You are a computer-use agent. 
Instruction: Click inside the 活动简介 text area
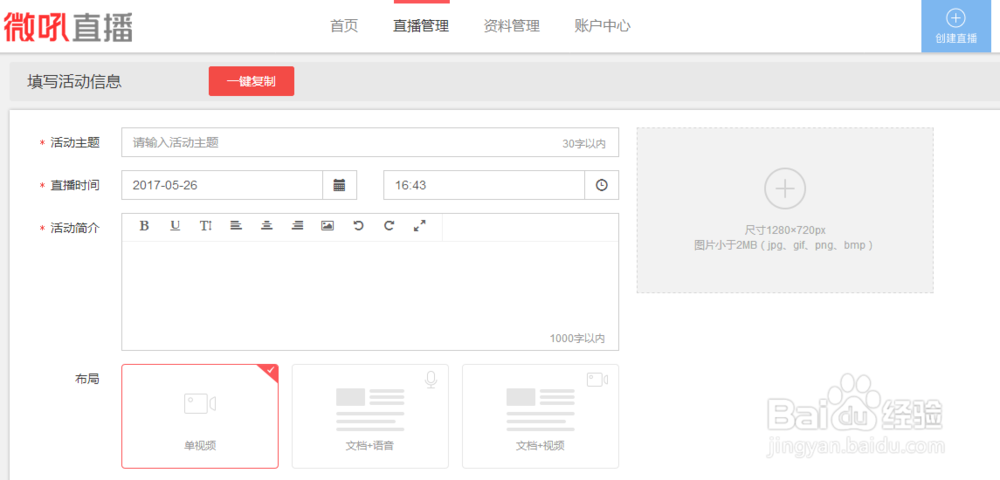click(370, 295)
